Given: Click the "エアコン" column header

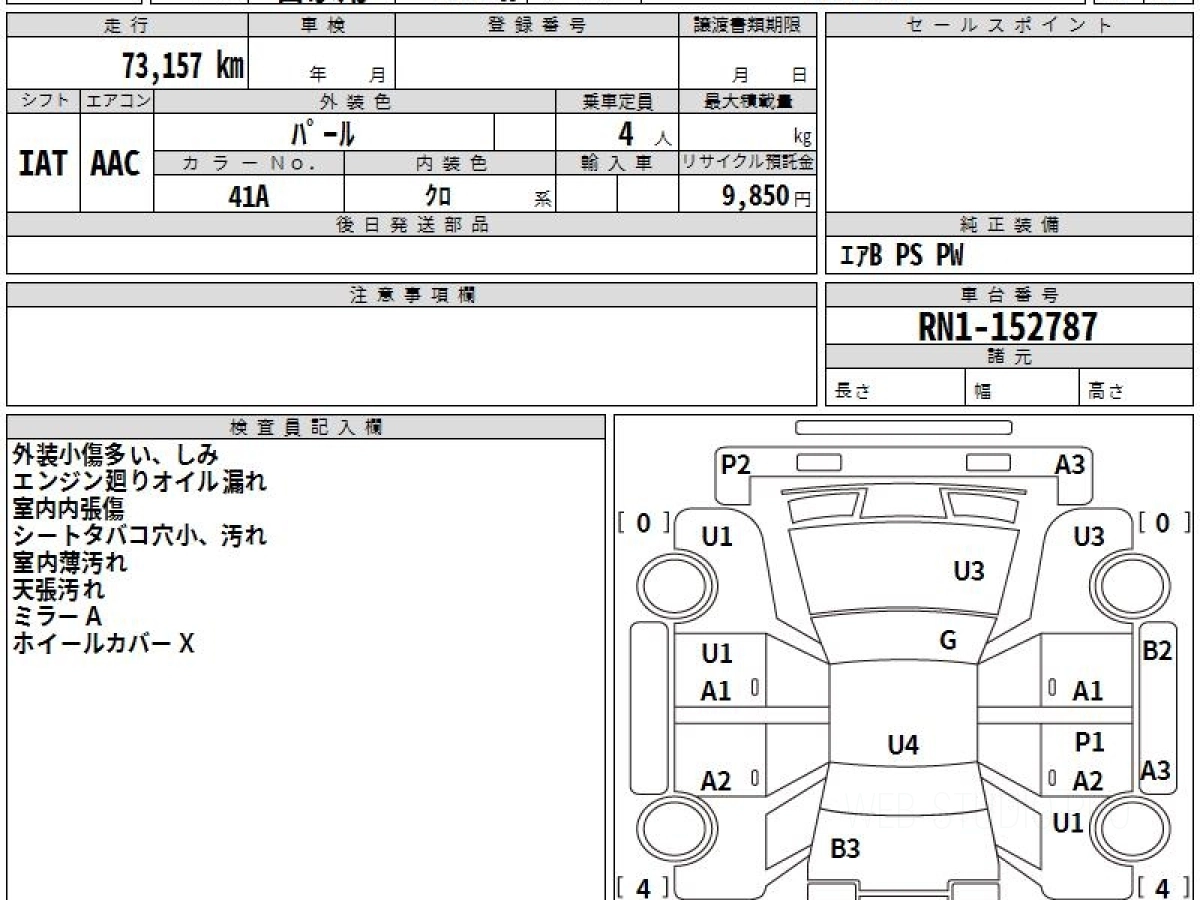Looking at the screenshot, I should pyautogui.click(x=117, y=101).
